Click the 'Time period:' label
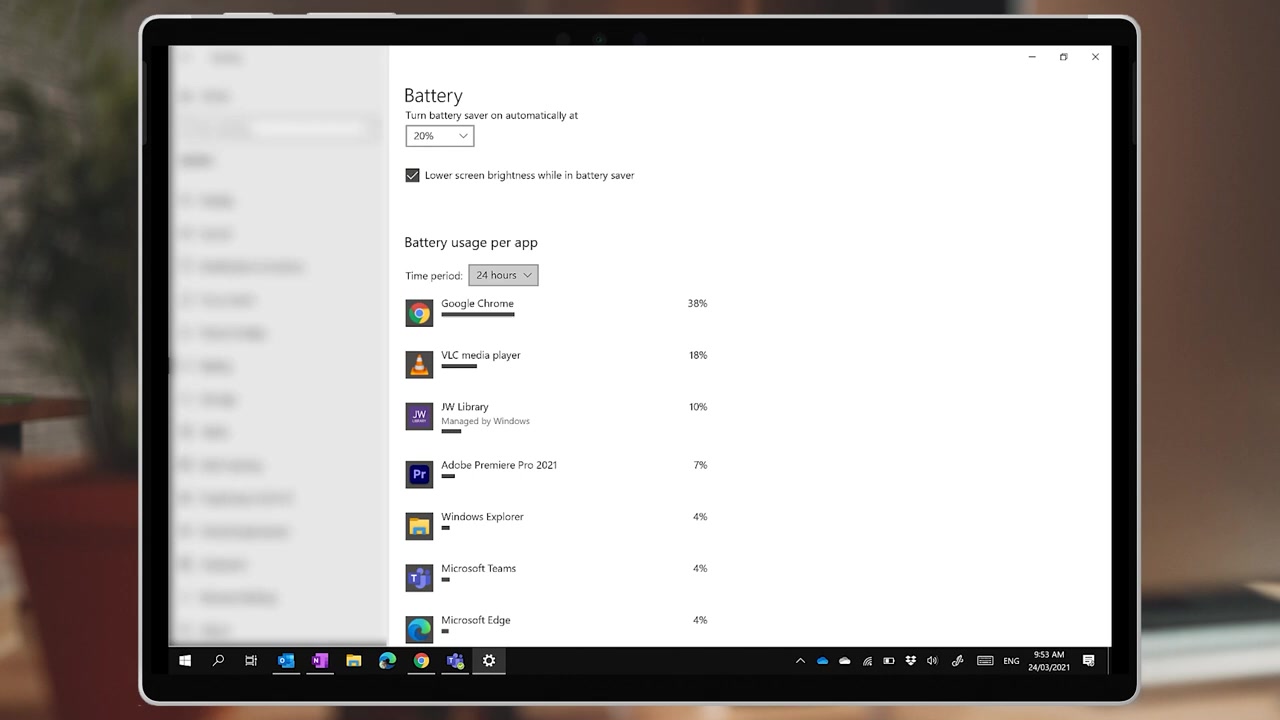The image size is (1280, 720). pos(434,276)
